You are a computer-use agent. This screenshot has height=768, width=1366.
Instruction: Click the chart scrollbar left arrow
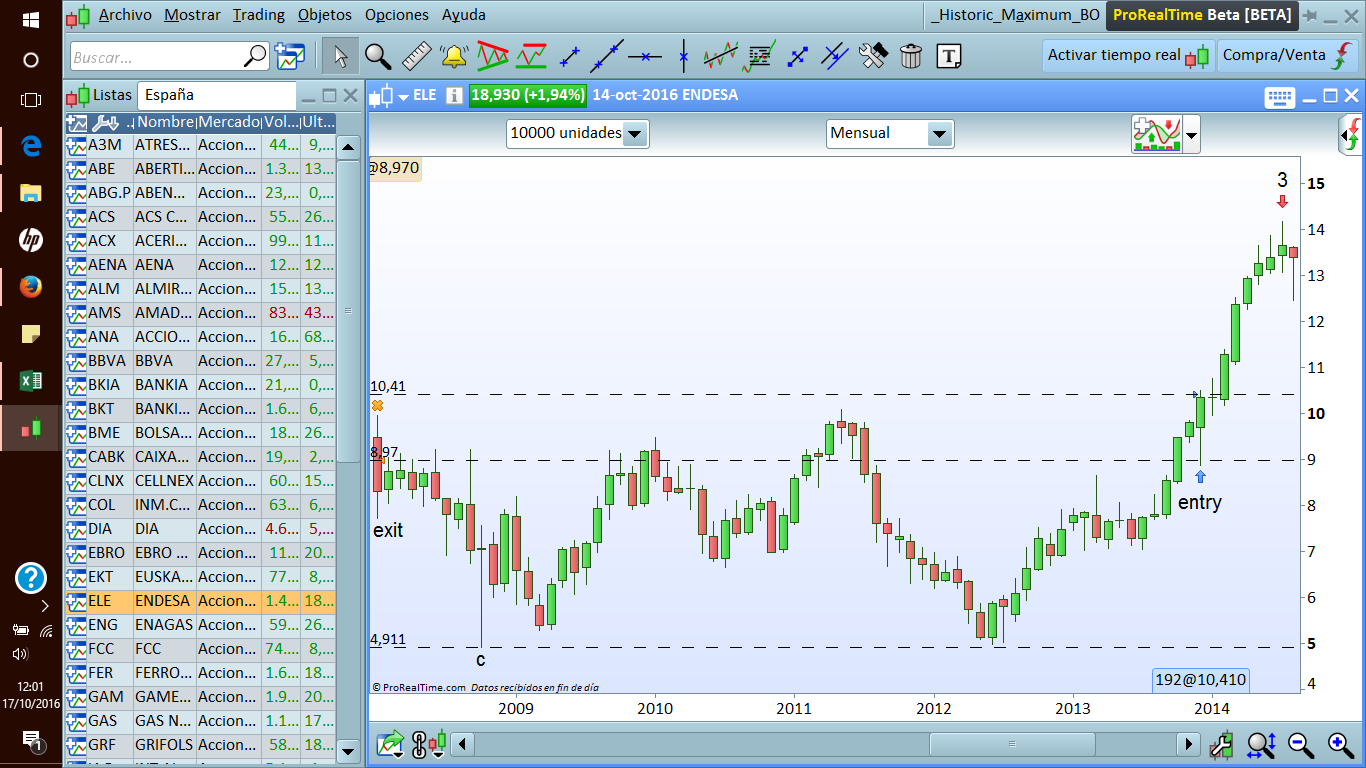point(463,744)
